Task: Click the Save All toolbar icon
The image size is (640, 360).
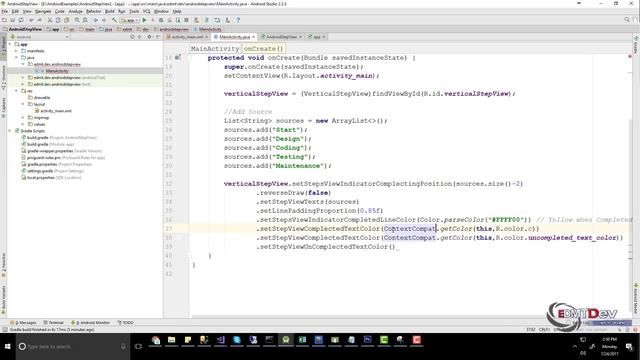Action: pos(12,20)
